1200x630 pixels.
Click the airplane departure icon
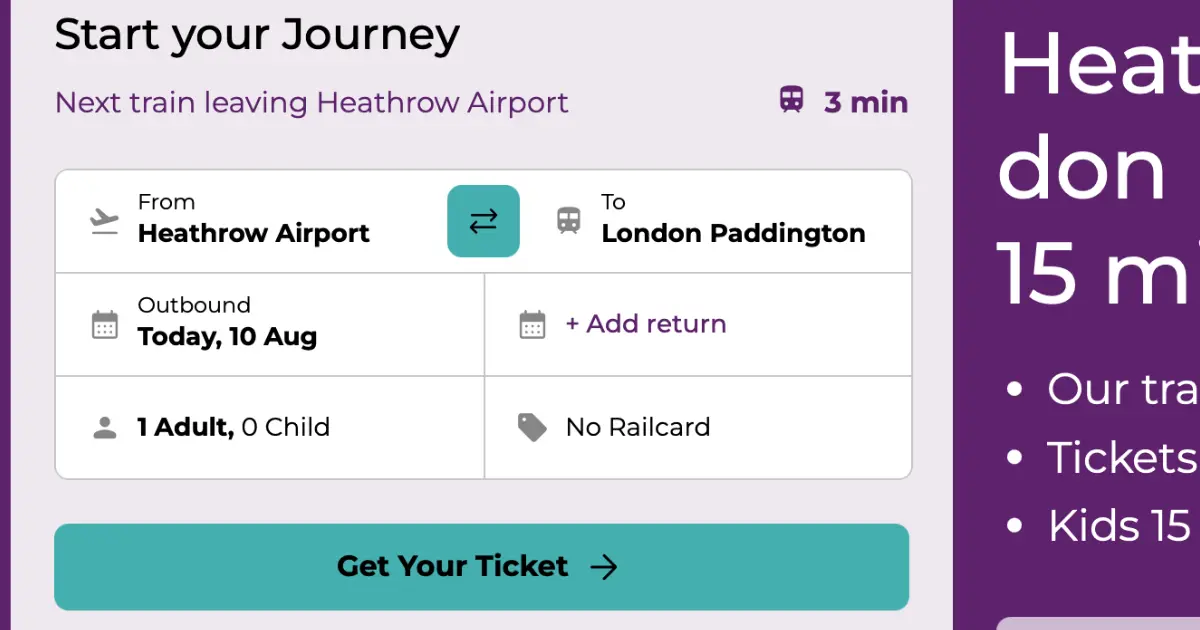[x=104, y=221]
